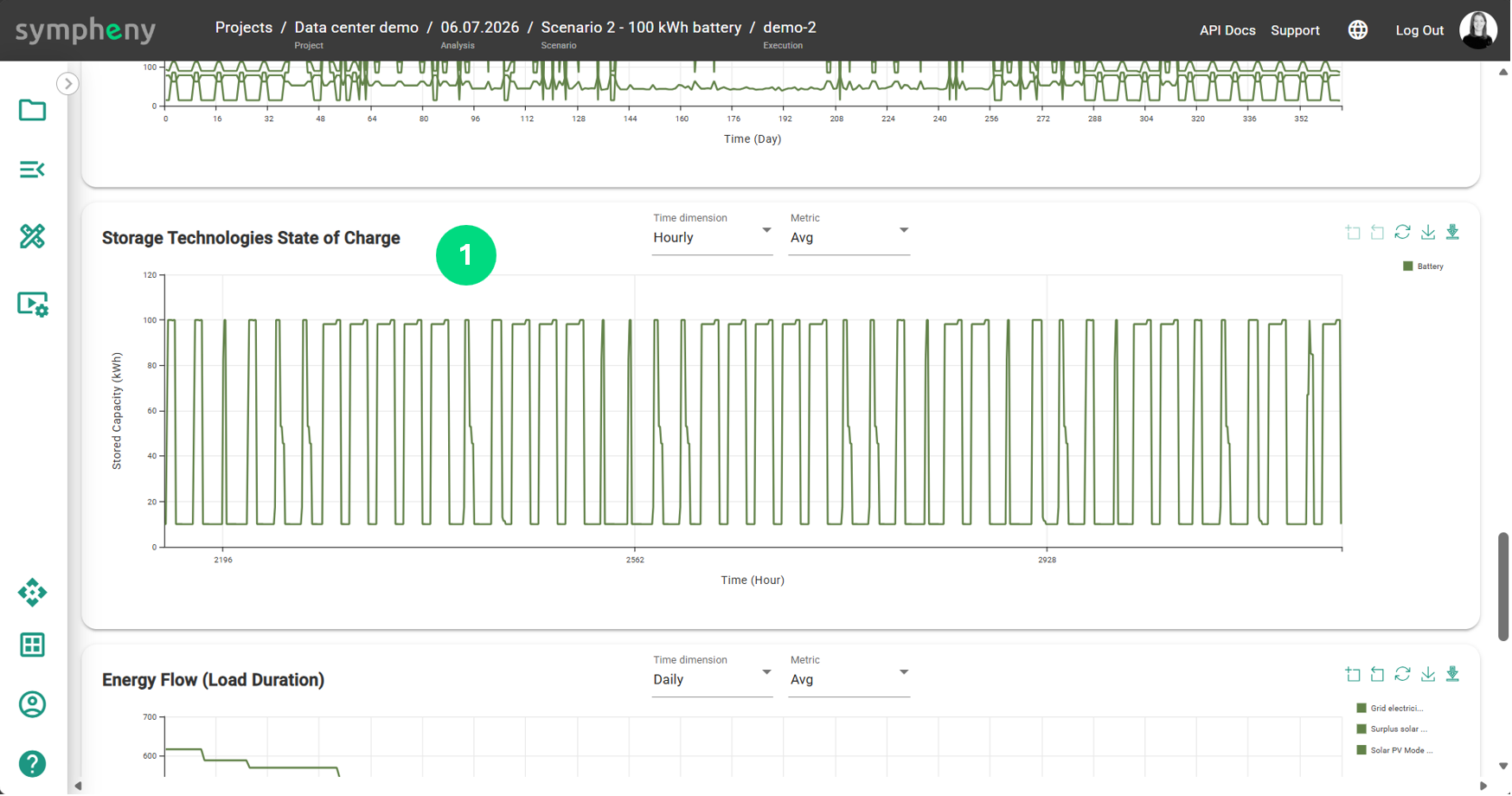Download Energy Flow data with the filled arrow icon
Viewport: 1512px width, 796px height.
click(x=1453, y=674)
